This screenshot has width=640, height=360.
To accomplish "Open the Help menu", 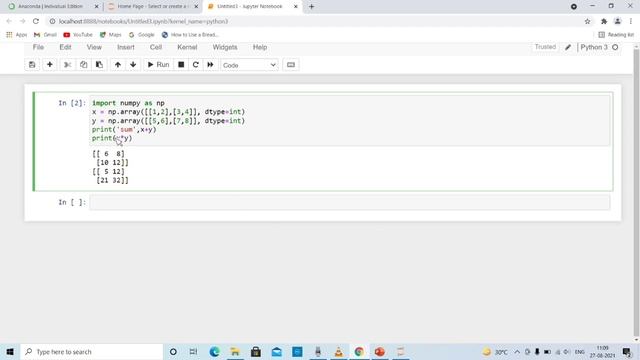I will (260, 47).
